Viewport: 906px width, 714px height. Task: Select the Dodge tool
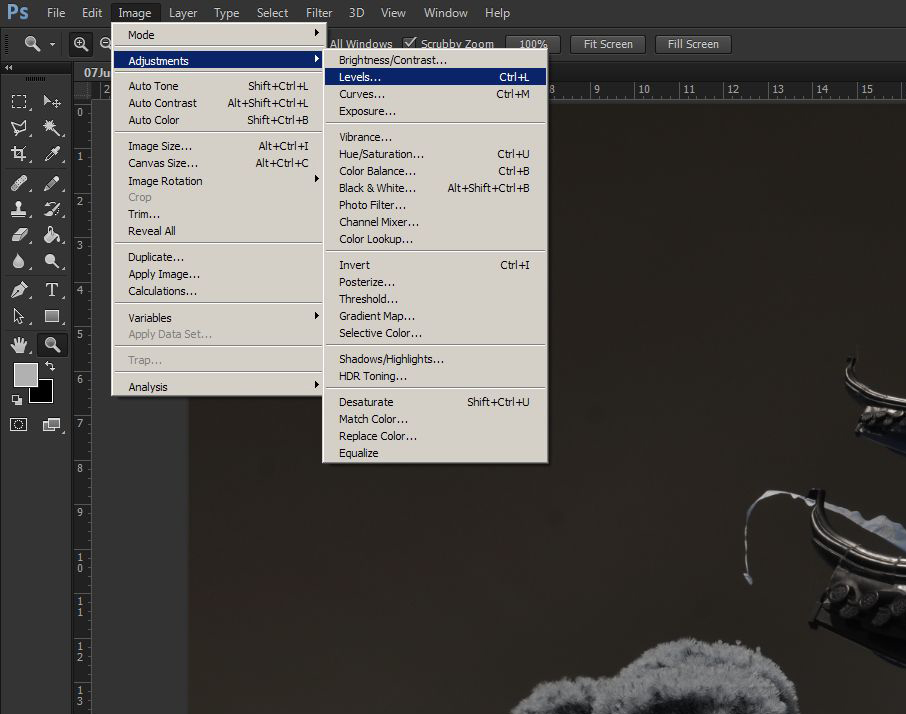click(x=52, y=261)
